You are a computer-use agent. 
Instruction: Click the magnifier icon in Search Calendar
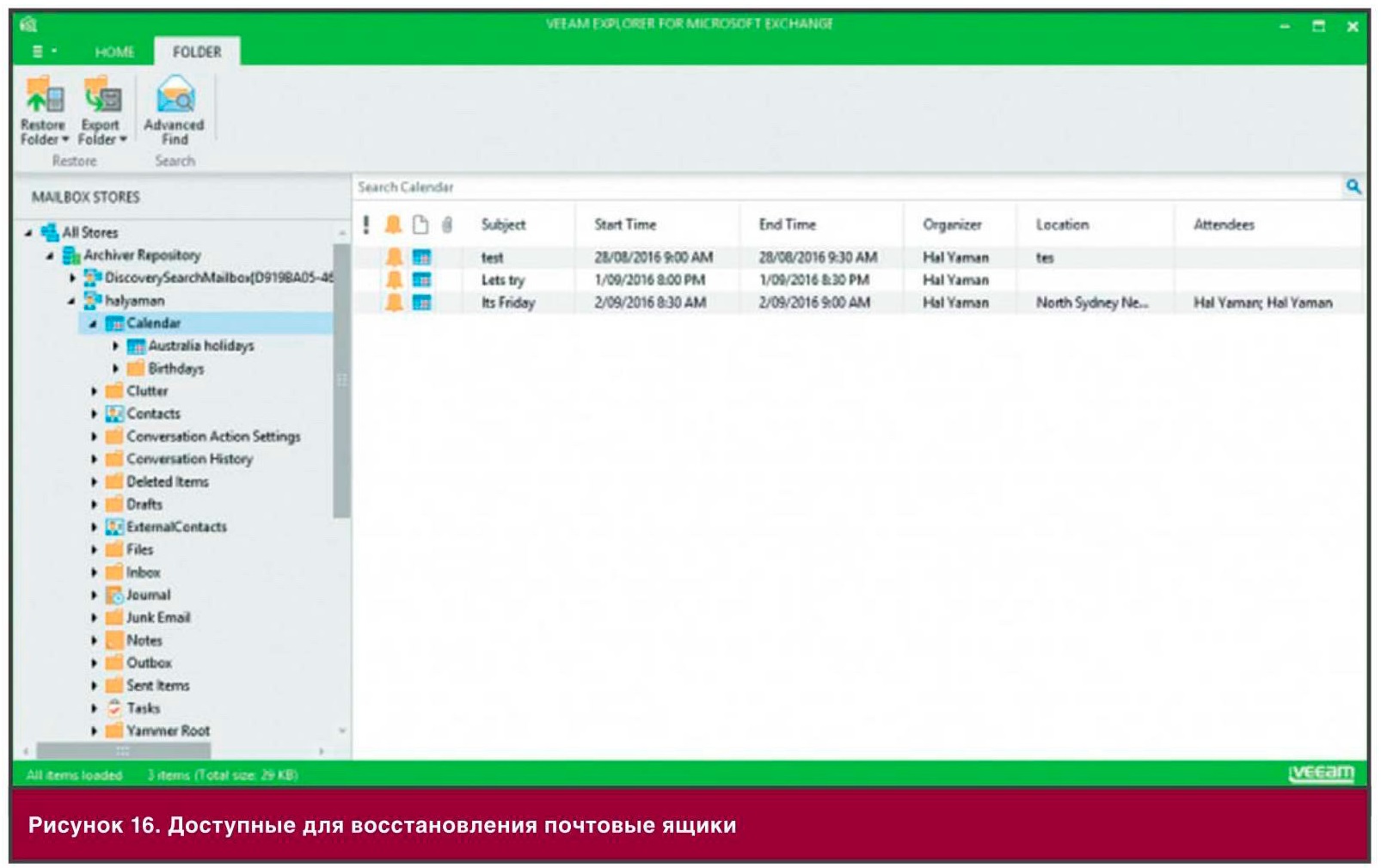(1353, 186)
